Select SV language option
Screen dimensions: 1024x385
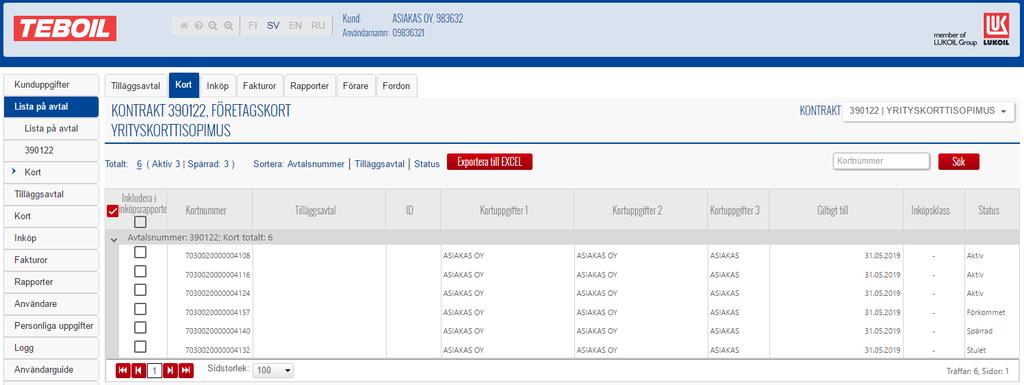click(x=274, y=25)
